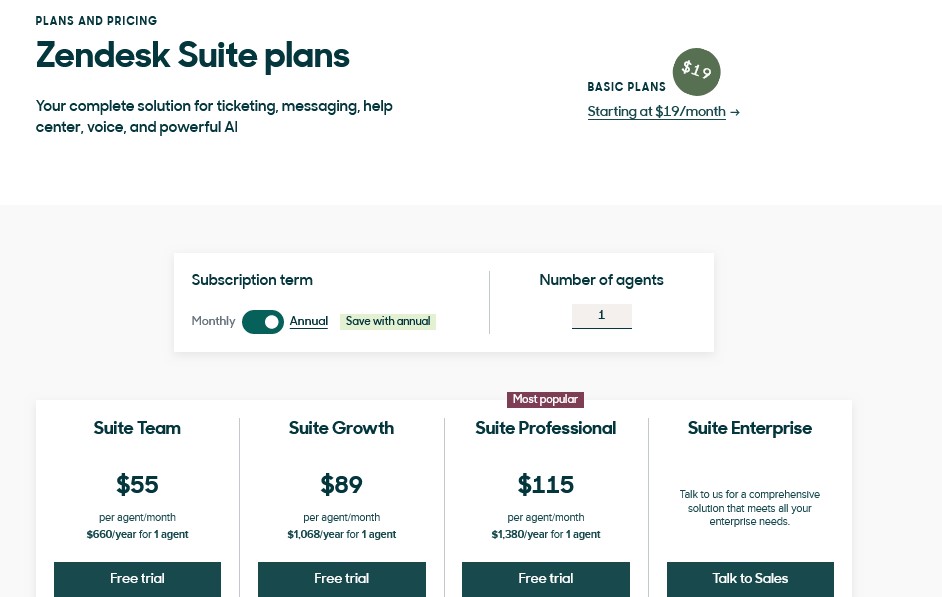Click the arrow after Starting at $19/month
This screenshot has height=597, width=942.
point(735,112)
